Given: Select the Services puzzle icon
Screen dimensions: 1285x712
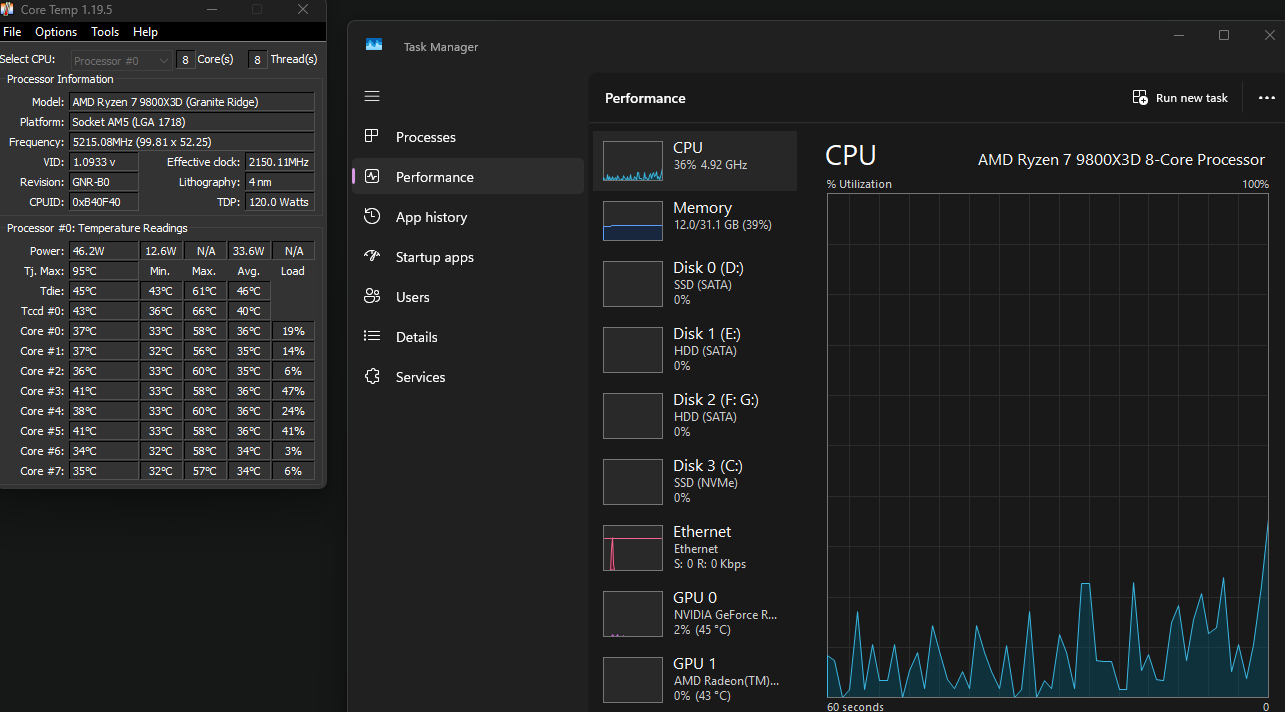Looking at the screenshot, I should point(372,377).
